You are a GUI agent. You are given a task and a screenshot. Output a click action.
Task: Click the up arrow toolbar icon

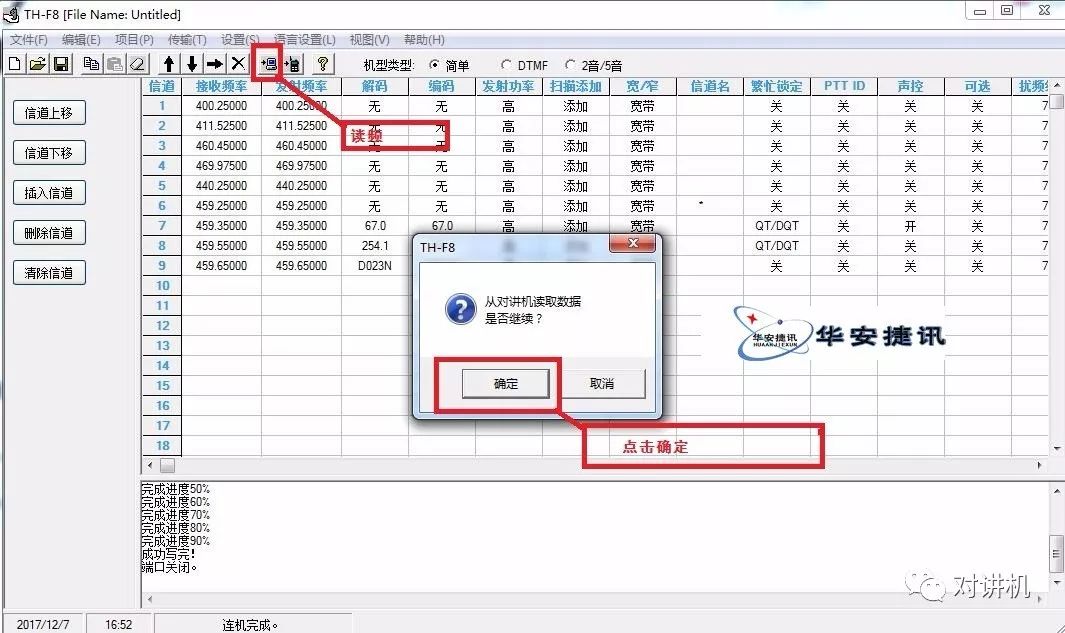tap(168, 64)
